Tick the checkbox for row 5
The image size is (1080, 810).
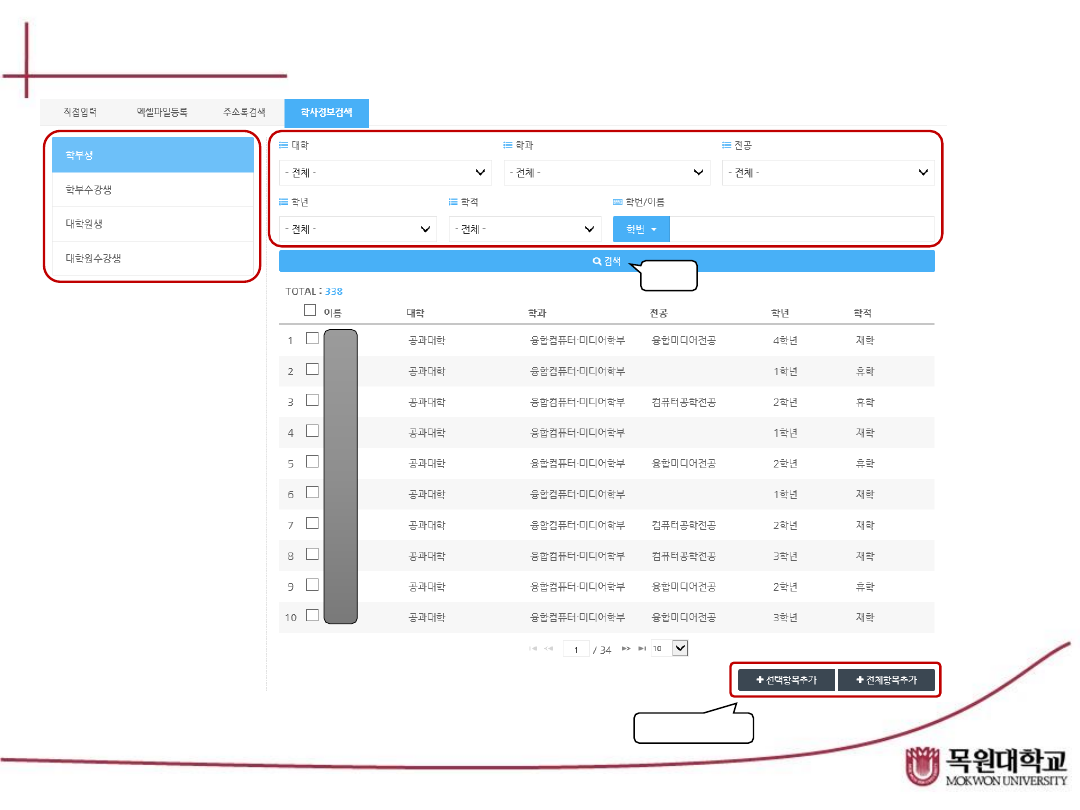312,462
